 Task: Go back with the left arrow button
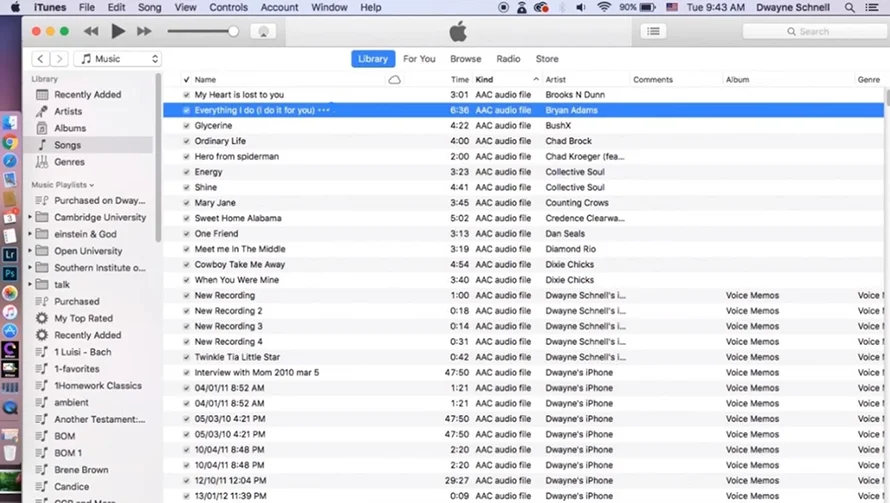[40, 58]
